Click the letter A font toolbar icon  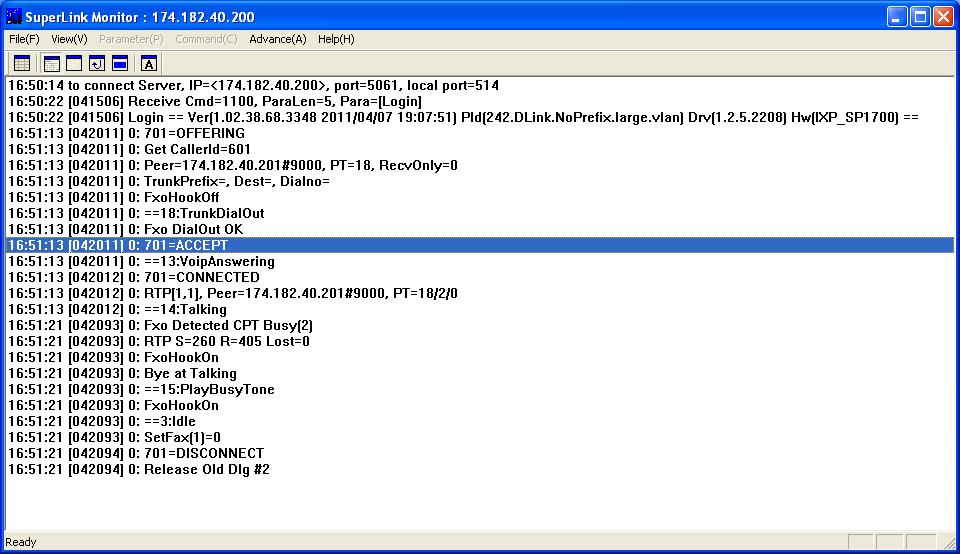149,63
